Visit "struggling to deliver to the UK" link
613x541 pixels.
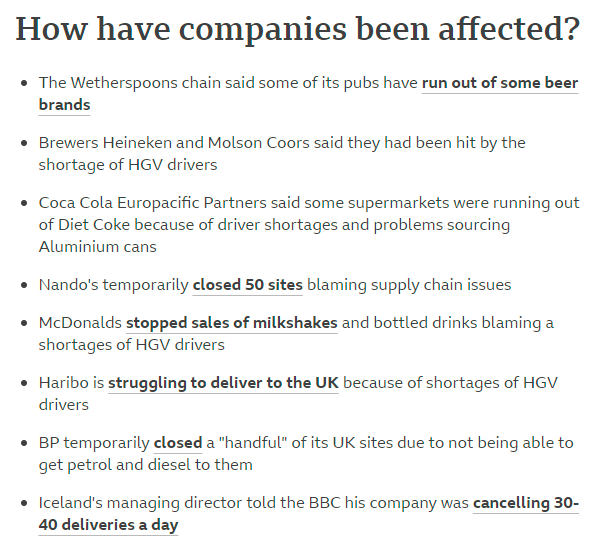coord(223,383)
